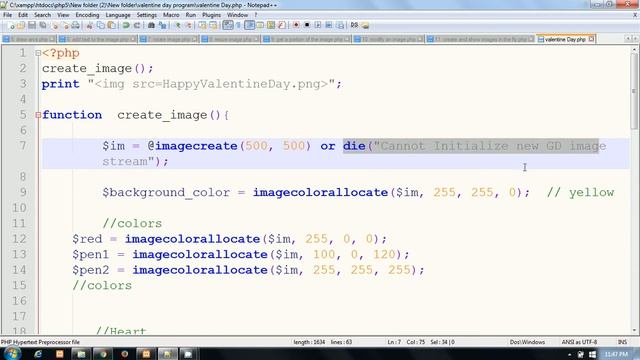Image resolution: width=640 pixels, height=360 pixels.
Task: Save the current recorded macro icon
Action: click(x=340, y=25)
